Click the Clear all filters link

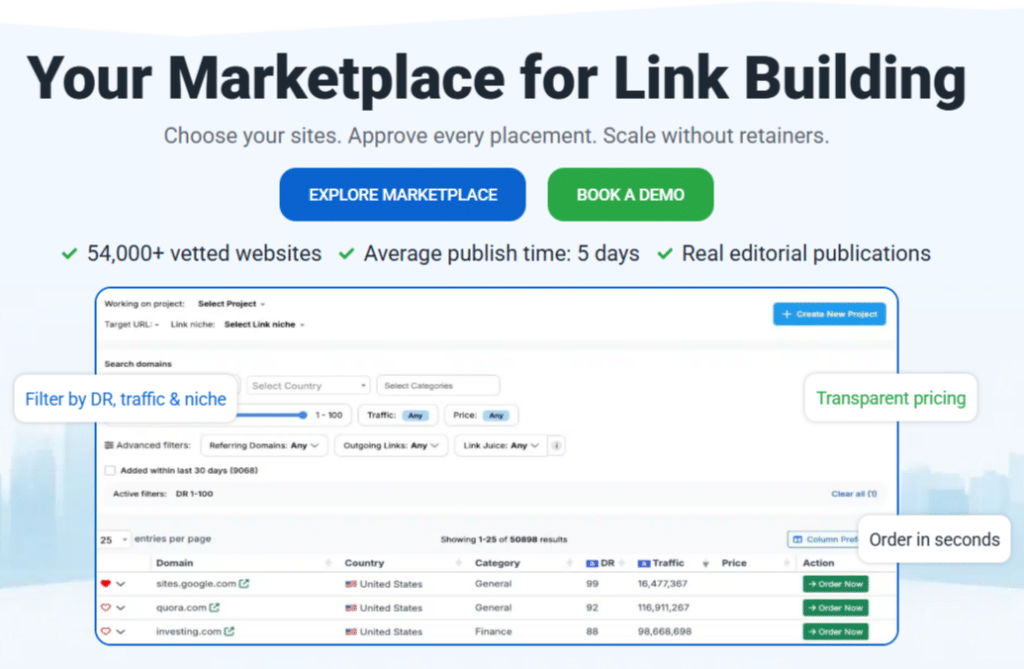(854, 493)
